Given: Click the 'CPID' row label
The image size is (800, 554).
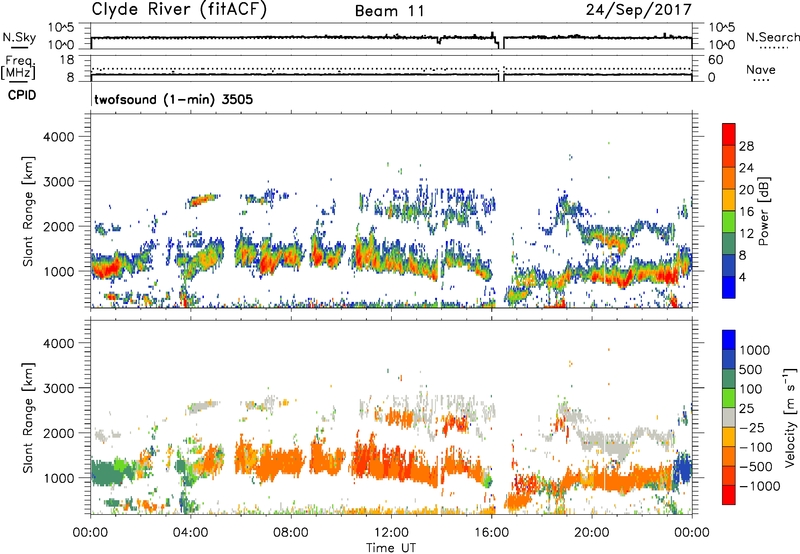Looking at the screenshot, I should click(22, 95).
